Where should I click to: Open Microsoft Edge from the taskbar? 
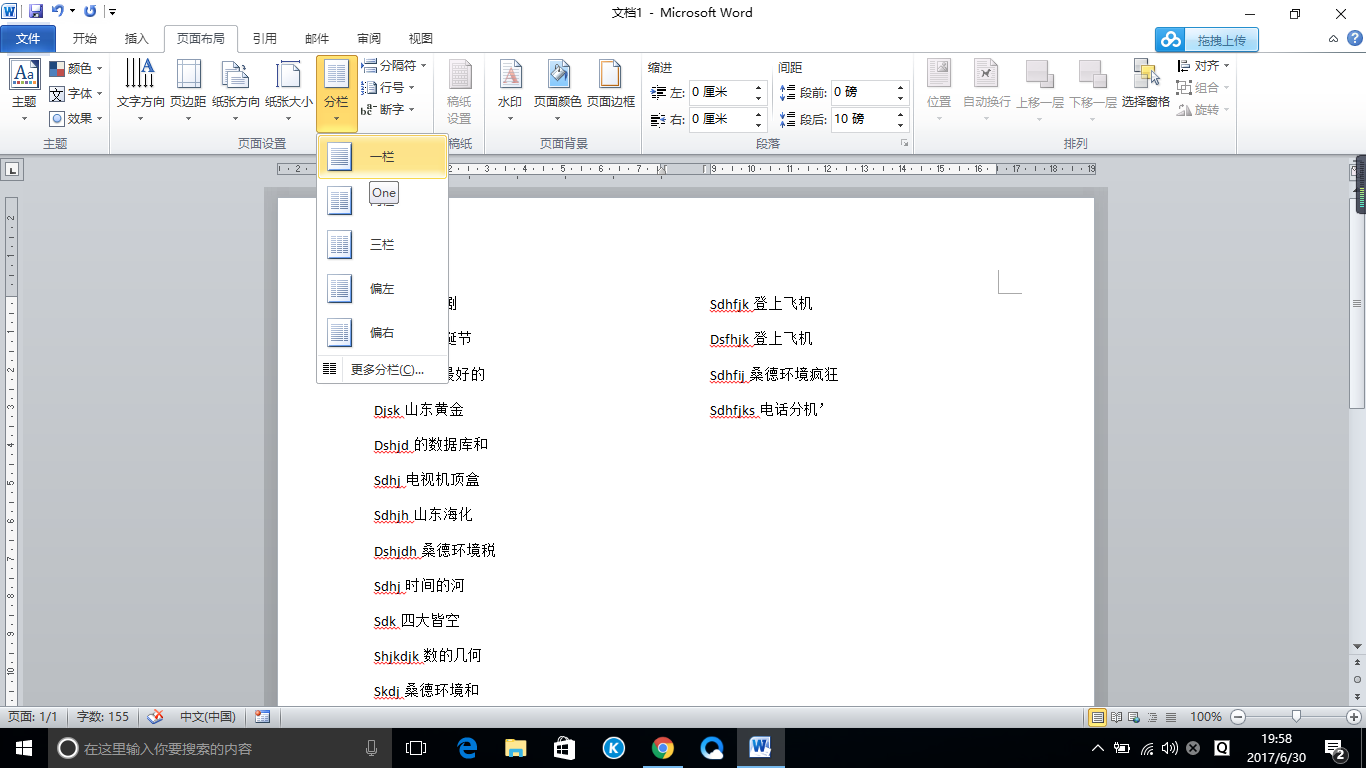point(467,747)
